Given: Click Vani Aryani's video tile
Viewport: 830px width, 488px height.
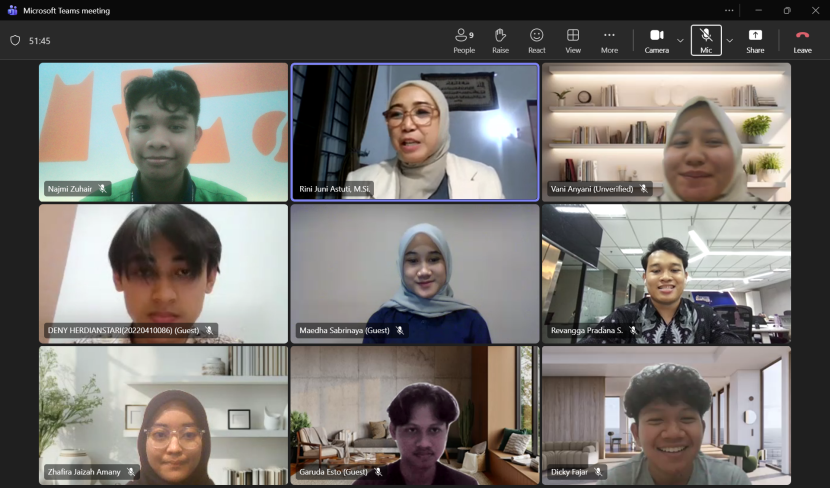Looking at the screenshot, I should [666, 130].
